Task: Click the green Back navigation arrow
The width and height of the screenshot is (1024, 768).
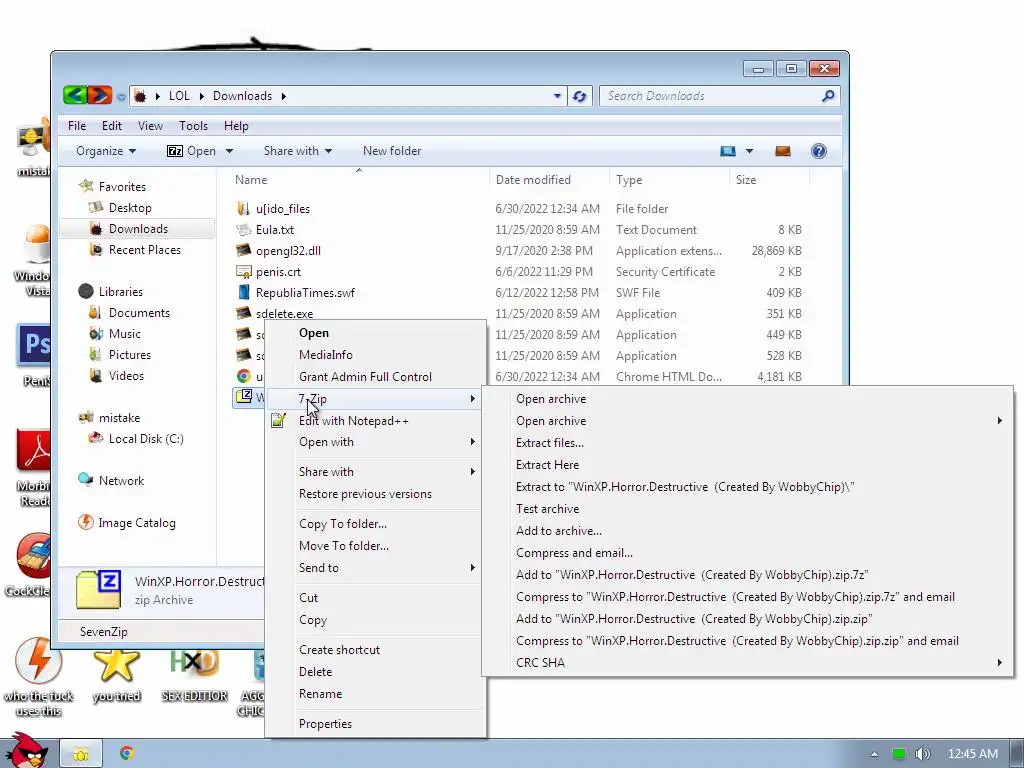Action: 75,96
